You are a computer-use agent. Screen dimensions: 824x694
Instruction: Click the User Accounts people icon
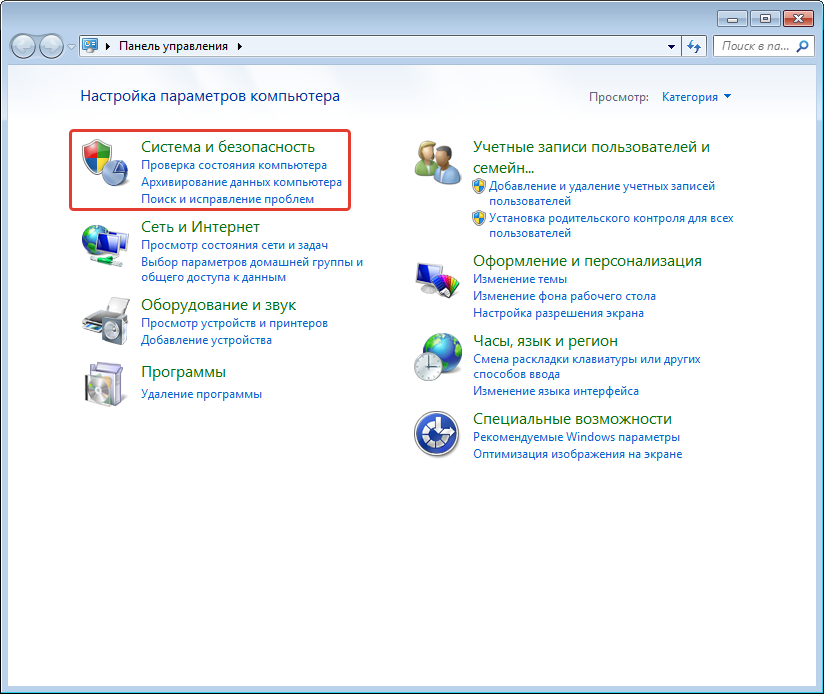click(x=437, y=162)
